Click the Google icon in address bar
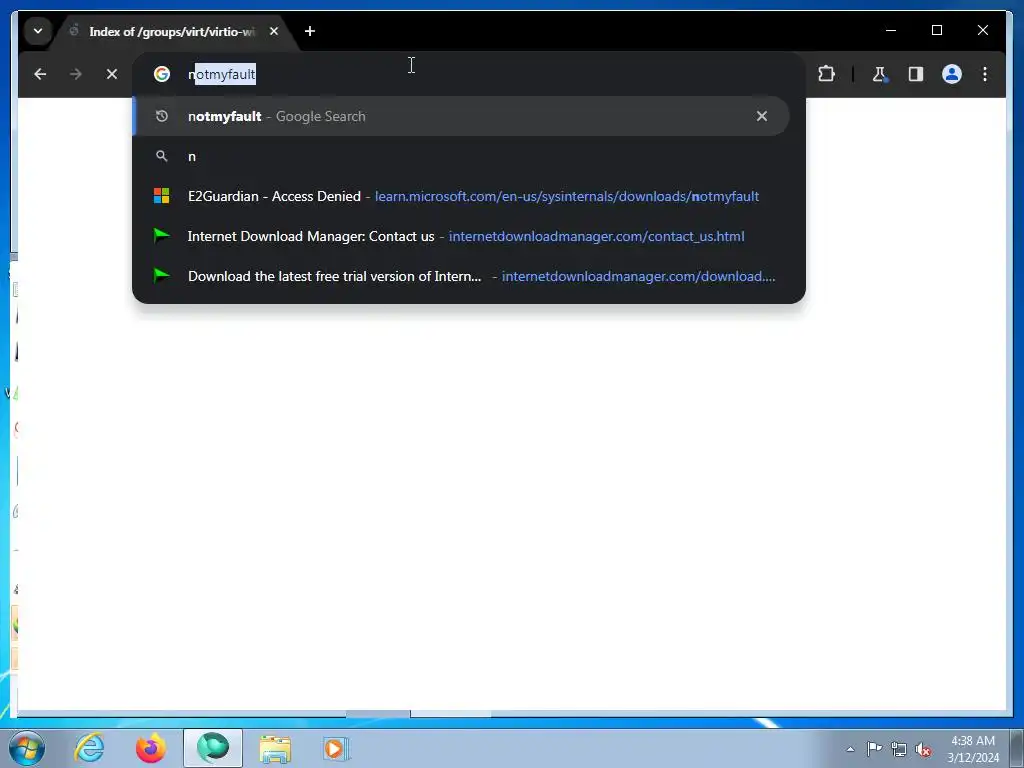This screenshot has height=768, width=1024. click(x=161, y=74)
